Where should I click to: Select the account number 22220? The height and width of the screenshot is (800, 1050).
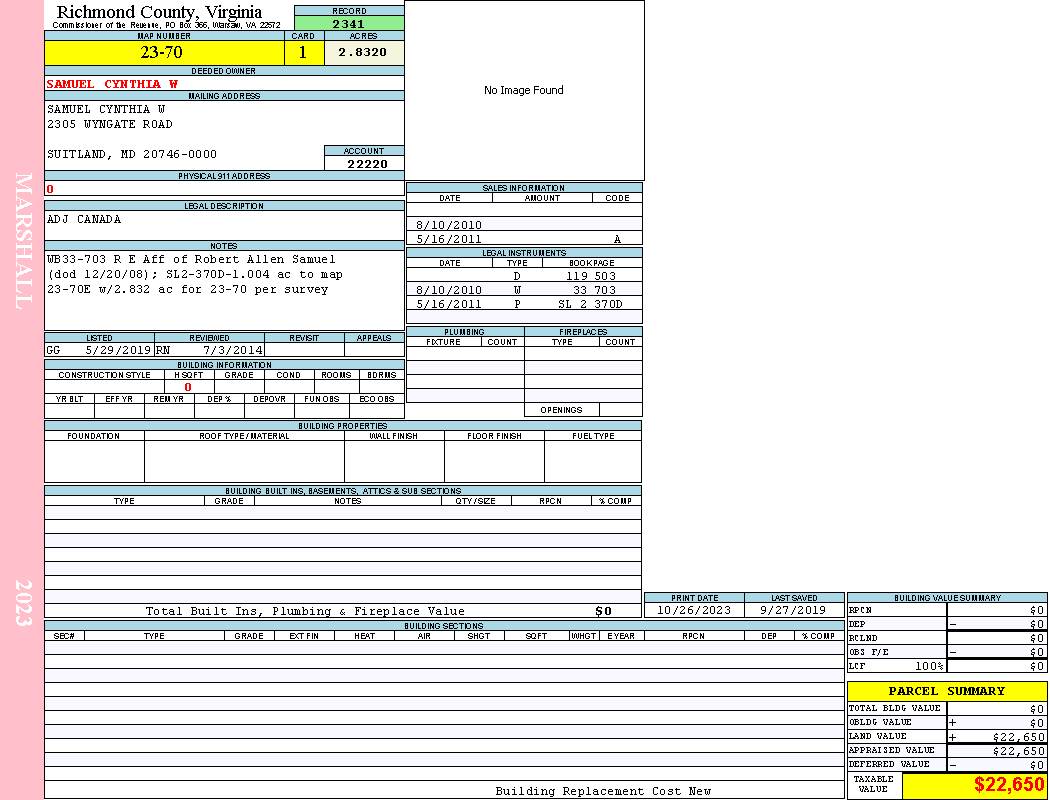367,164
